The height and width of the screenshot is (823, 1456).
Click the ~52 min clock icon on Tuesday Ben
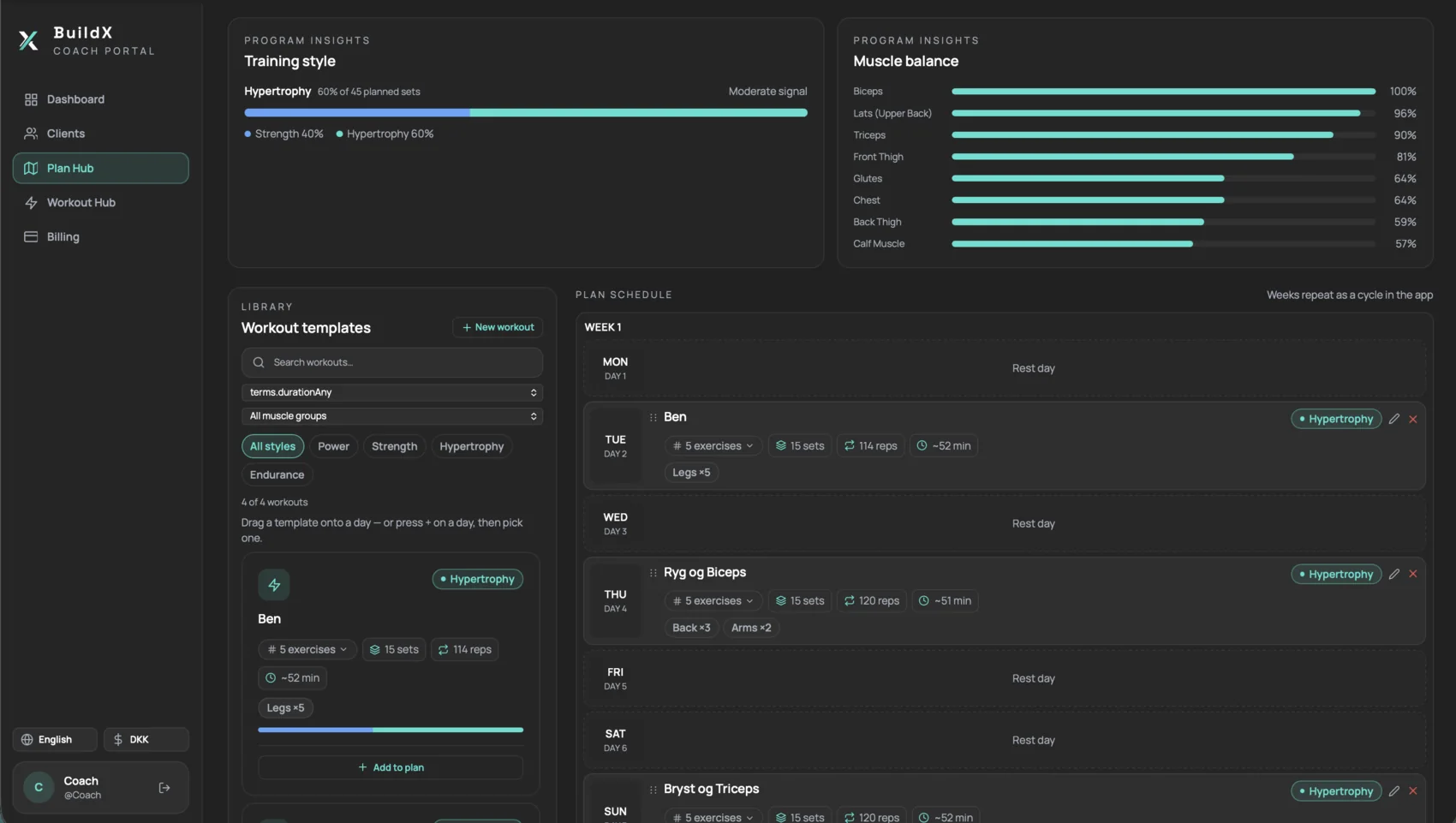[922, 445]
